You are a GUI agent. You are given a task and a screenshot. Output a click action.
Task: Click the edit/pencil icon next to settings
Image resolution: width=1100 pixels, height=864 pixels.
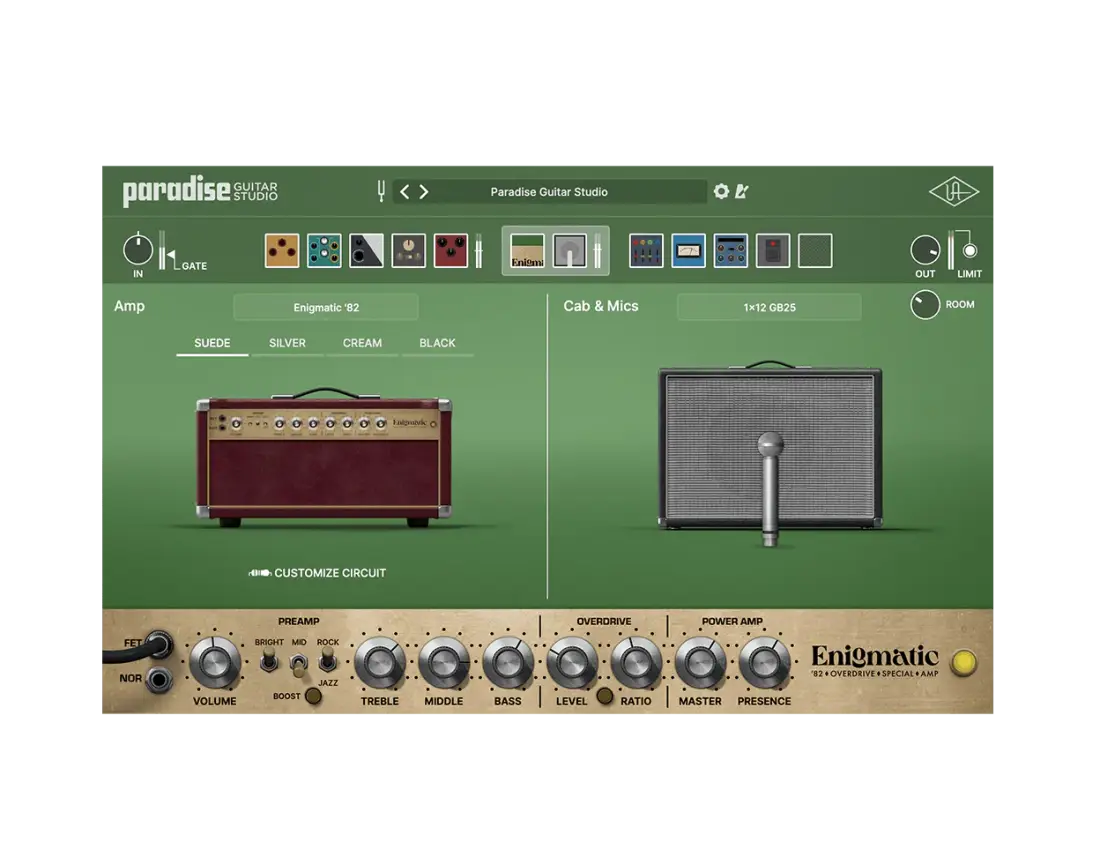point(742,191)
